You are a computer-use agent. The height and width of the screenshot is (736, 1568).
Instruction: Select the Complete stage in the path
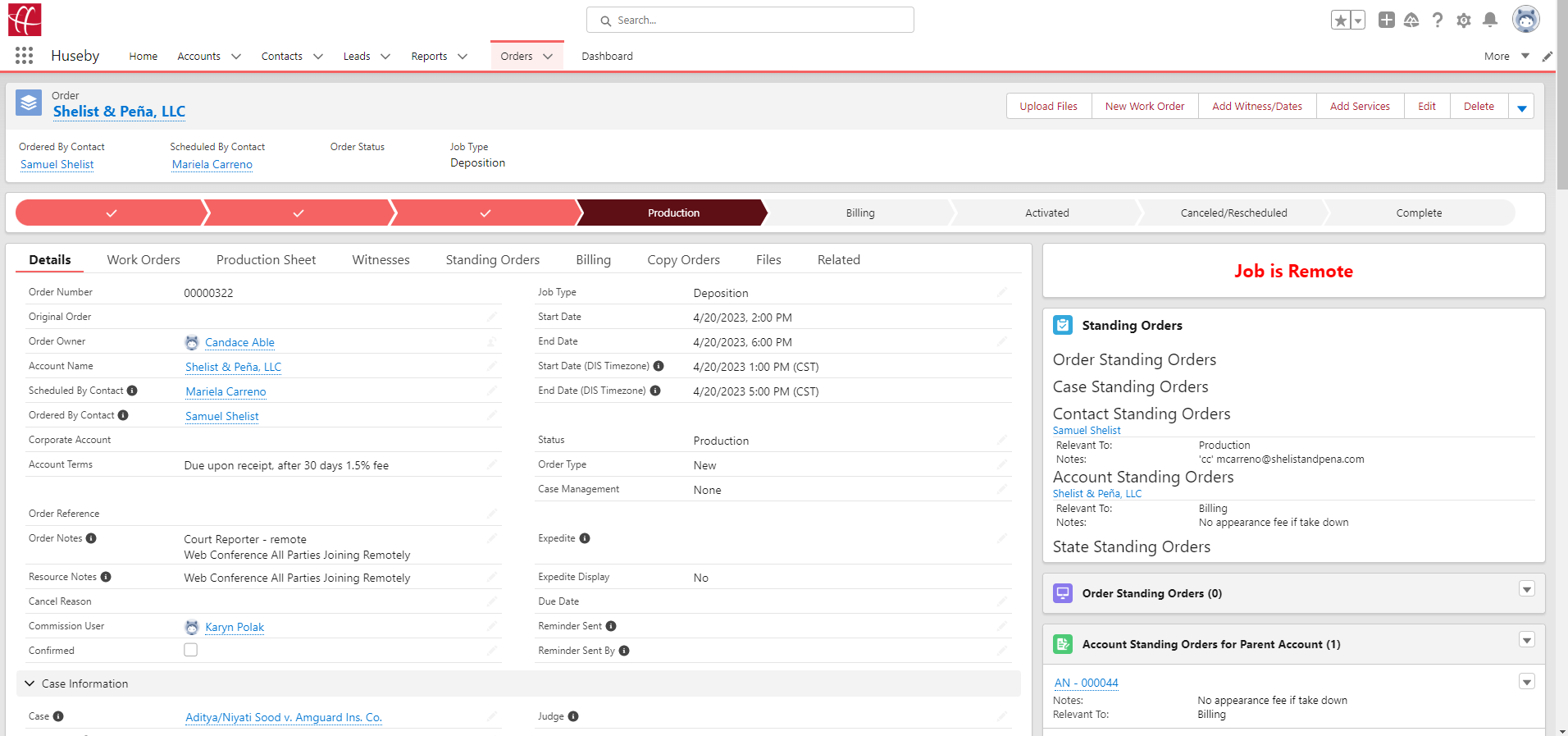1419,213
